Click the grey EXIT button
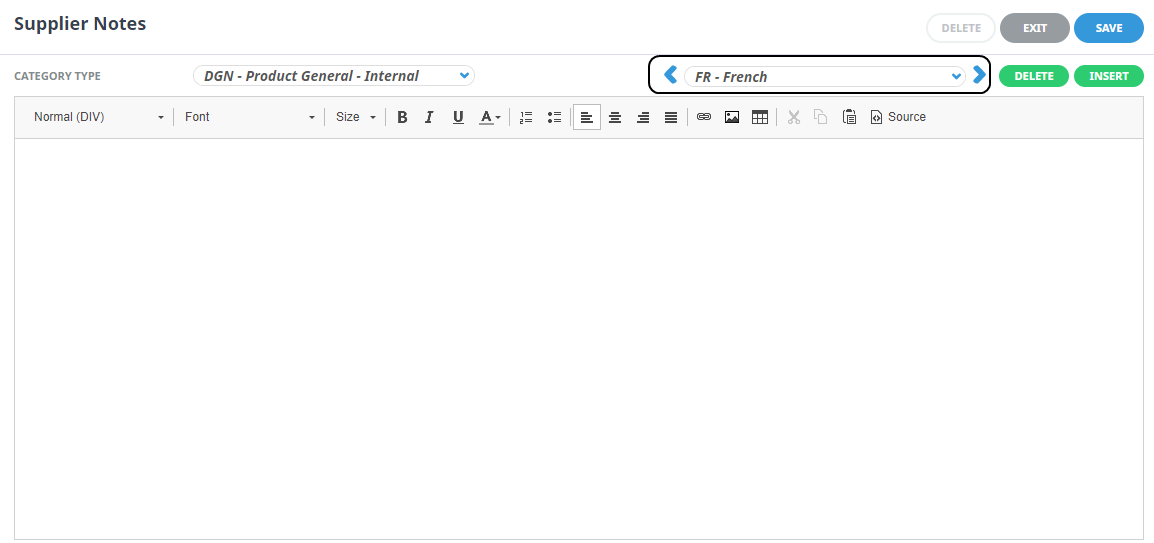This screenshot has width=1154, height=543. tap(1034, 28)
